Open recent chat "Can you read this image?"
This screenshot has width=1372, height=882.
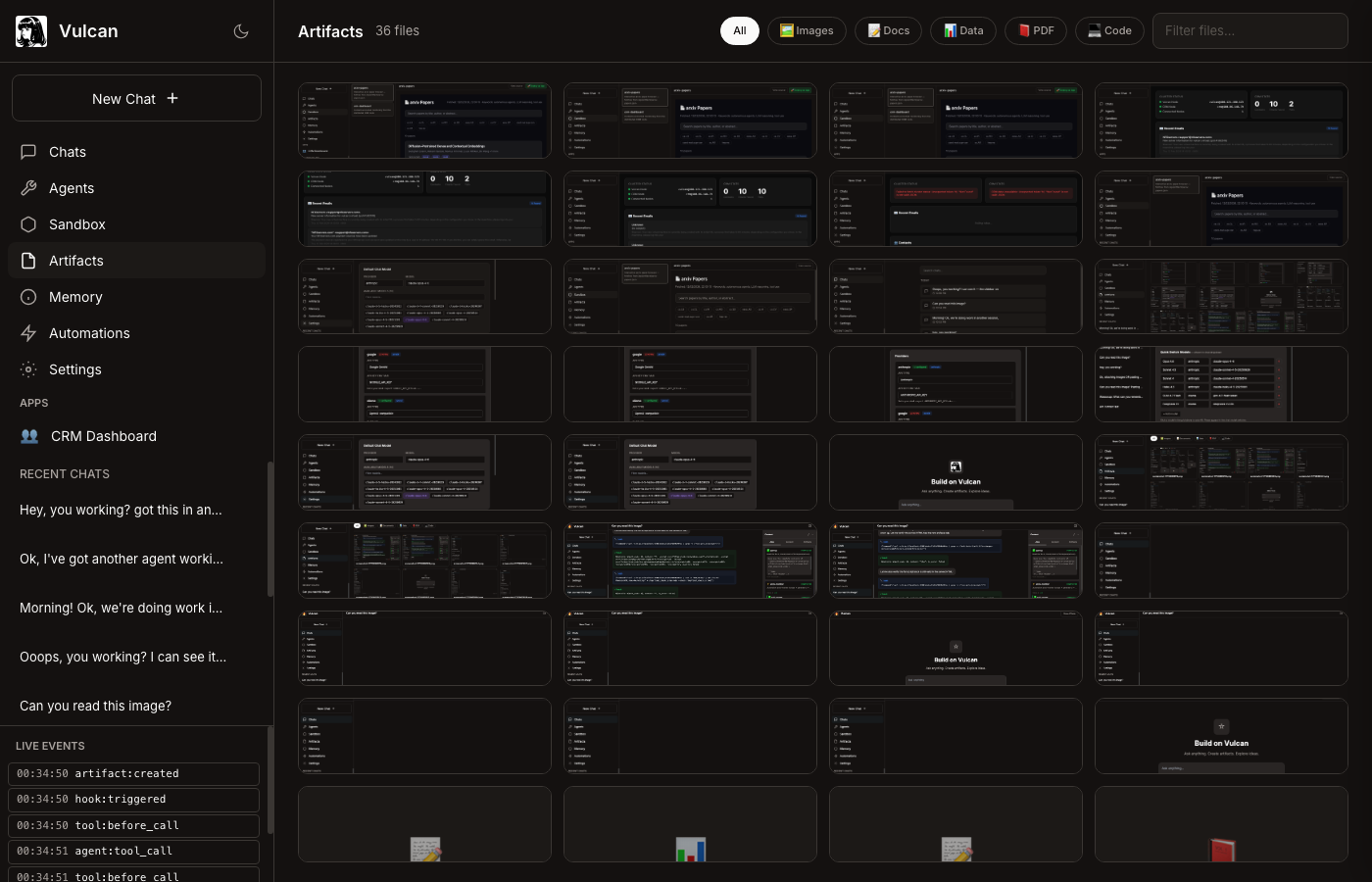click(95, 706)
